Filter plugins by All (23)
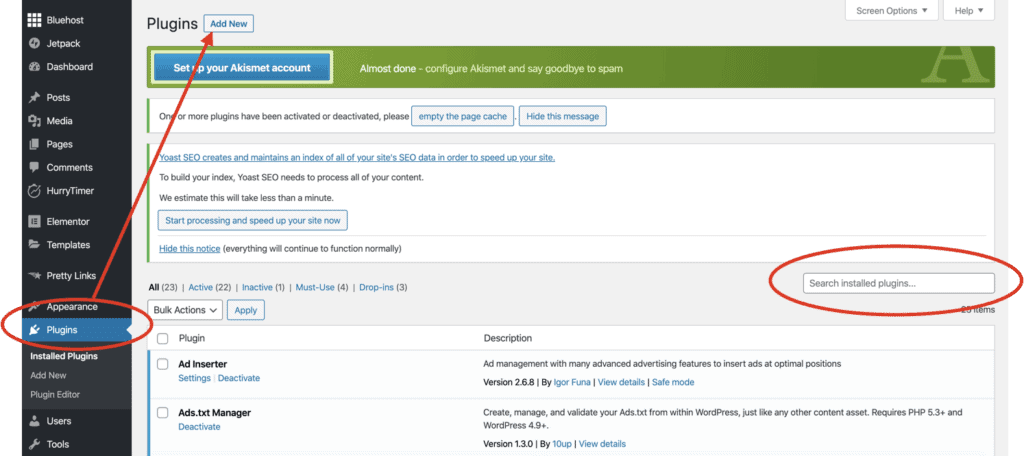Viewport: 1024px width, 456px height. pos(165,287)
